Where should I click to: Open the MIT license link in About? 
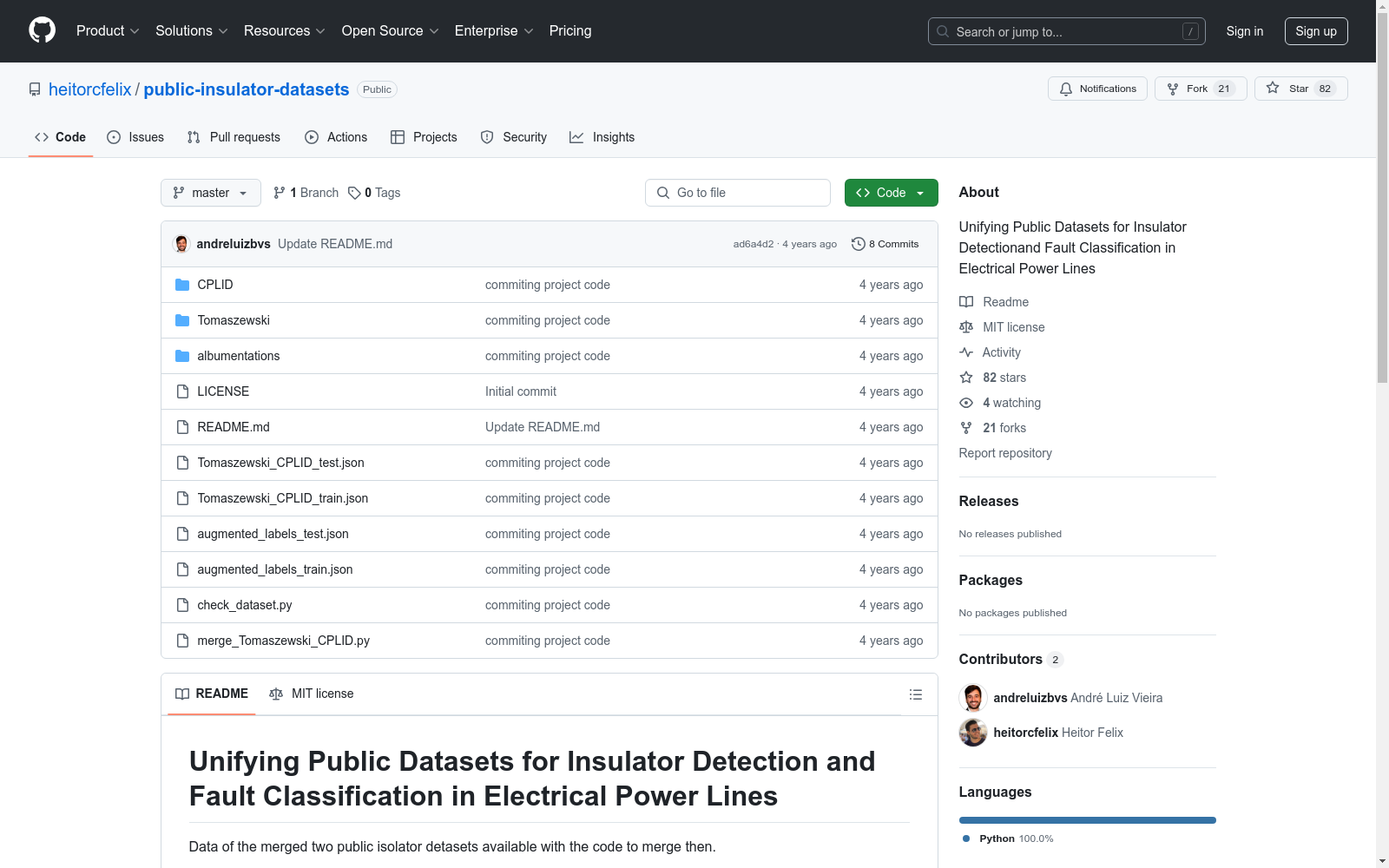point(1003,327)
